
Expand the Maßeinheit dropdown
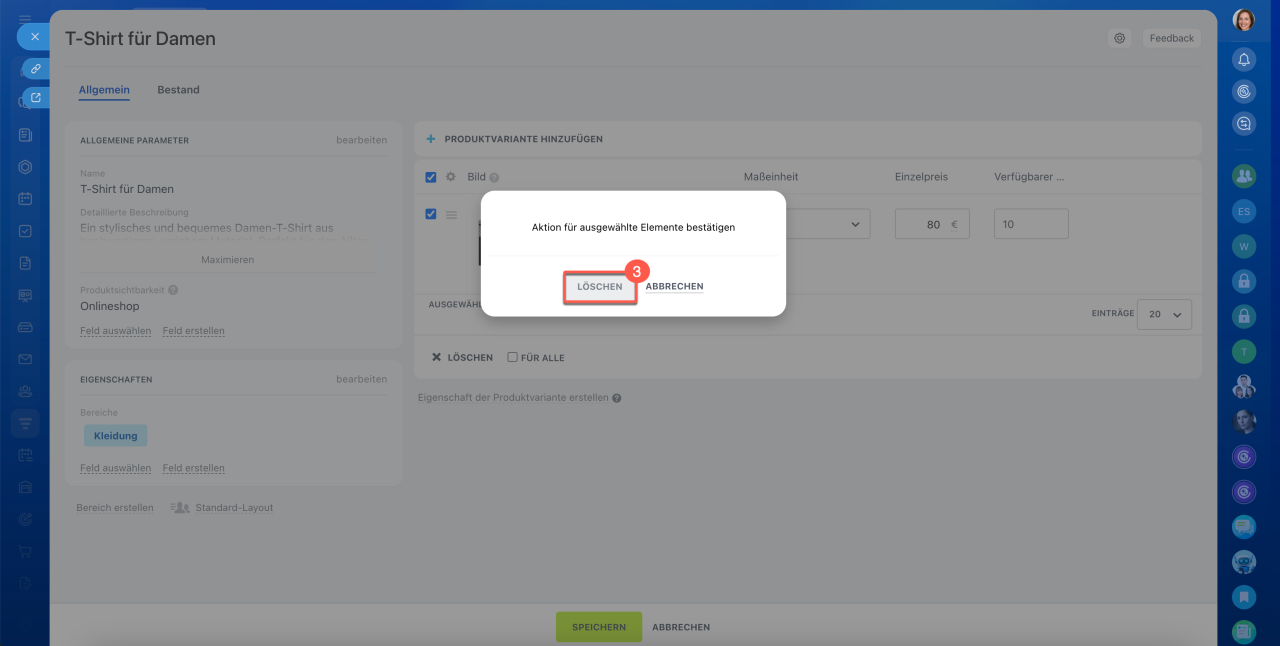[x=854, y=224]
